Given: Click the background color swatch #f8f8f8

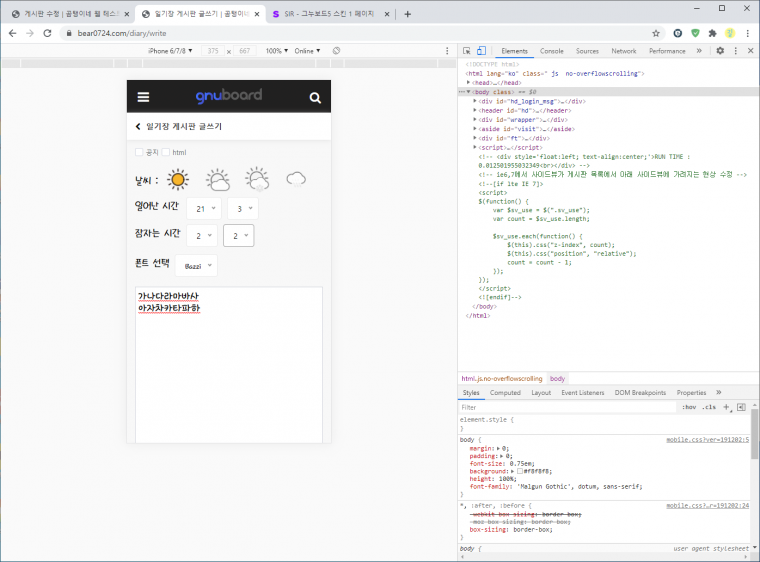Looking at the screenshot, I should [x=519, y=469].
